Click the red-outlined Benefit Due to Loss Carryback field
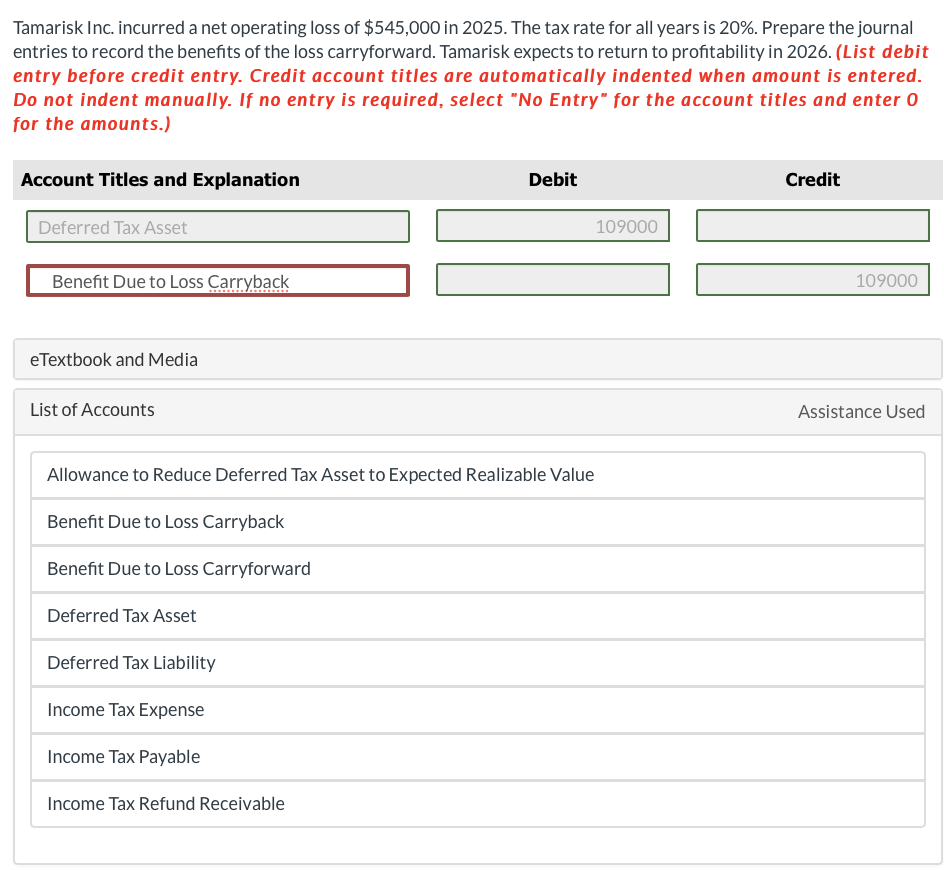 tap(217, 280)
